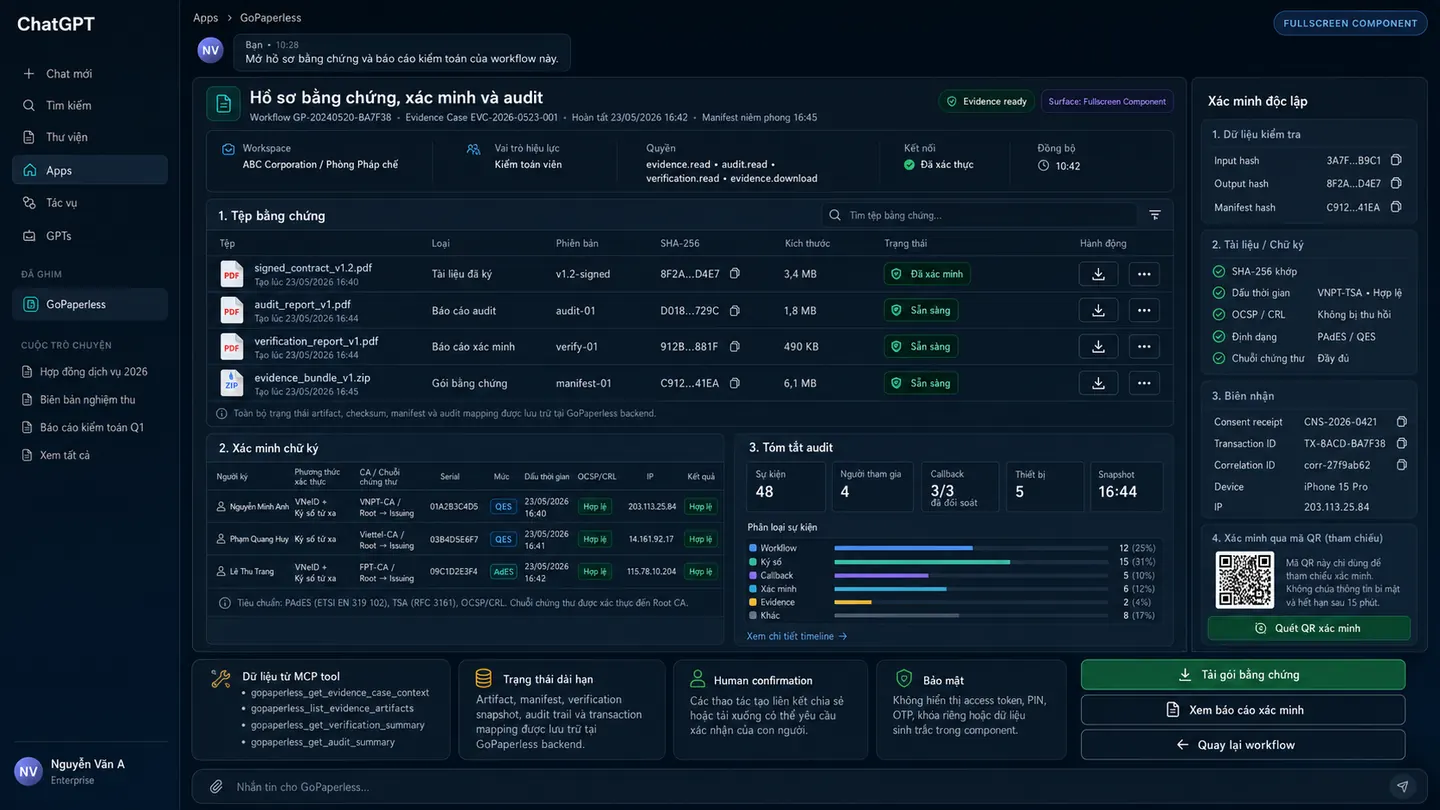1440x810 pixels.
Task: Click the OCSP / CRL check mark
Action: pyautogui.click(x=1219, y=314)
